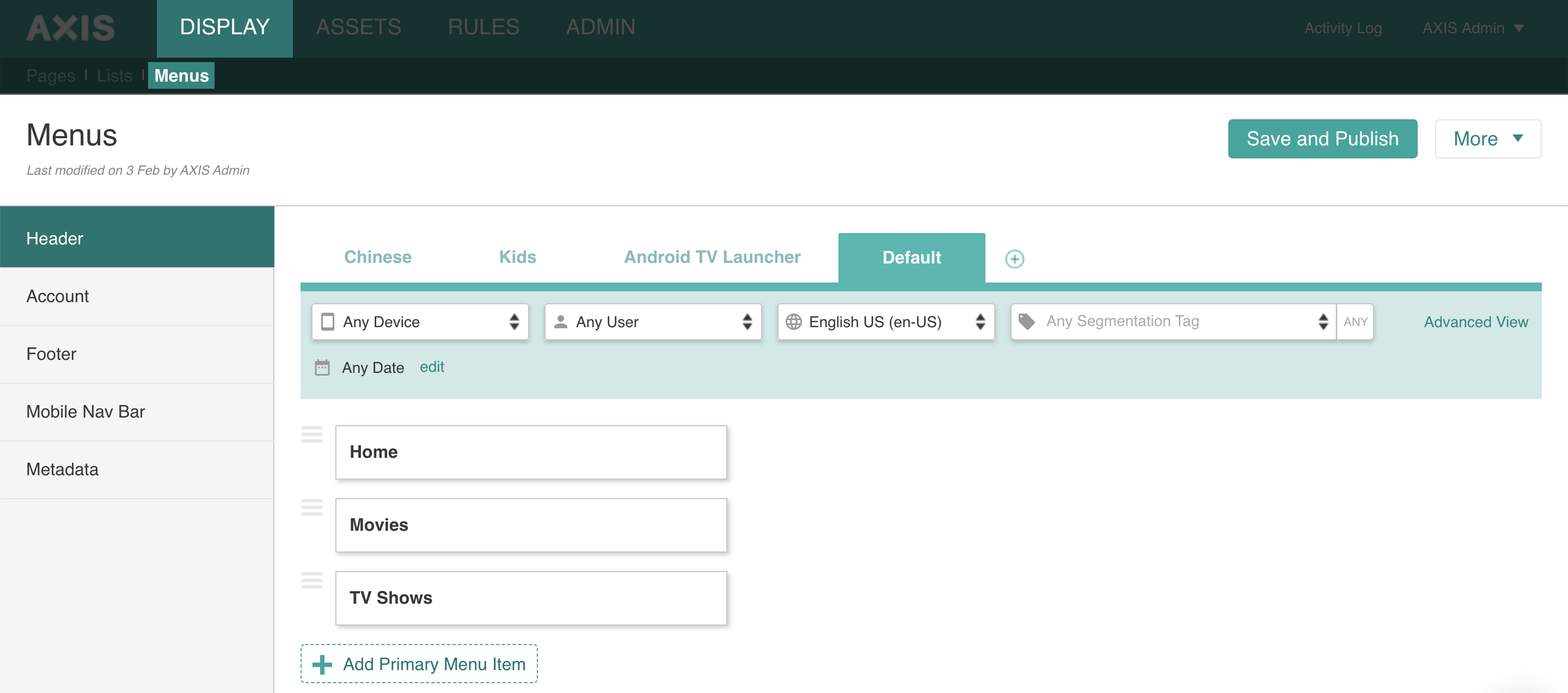Click the Any Date label

pos(372,367)
